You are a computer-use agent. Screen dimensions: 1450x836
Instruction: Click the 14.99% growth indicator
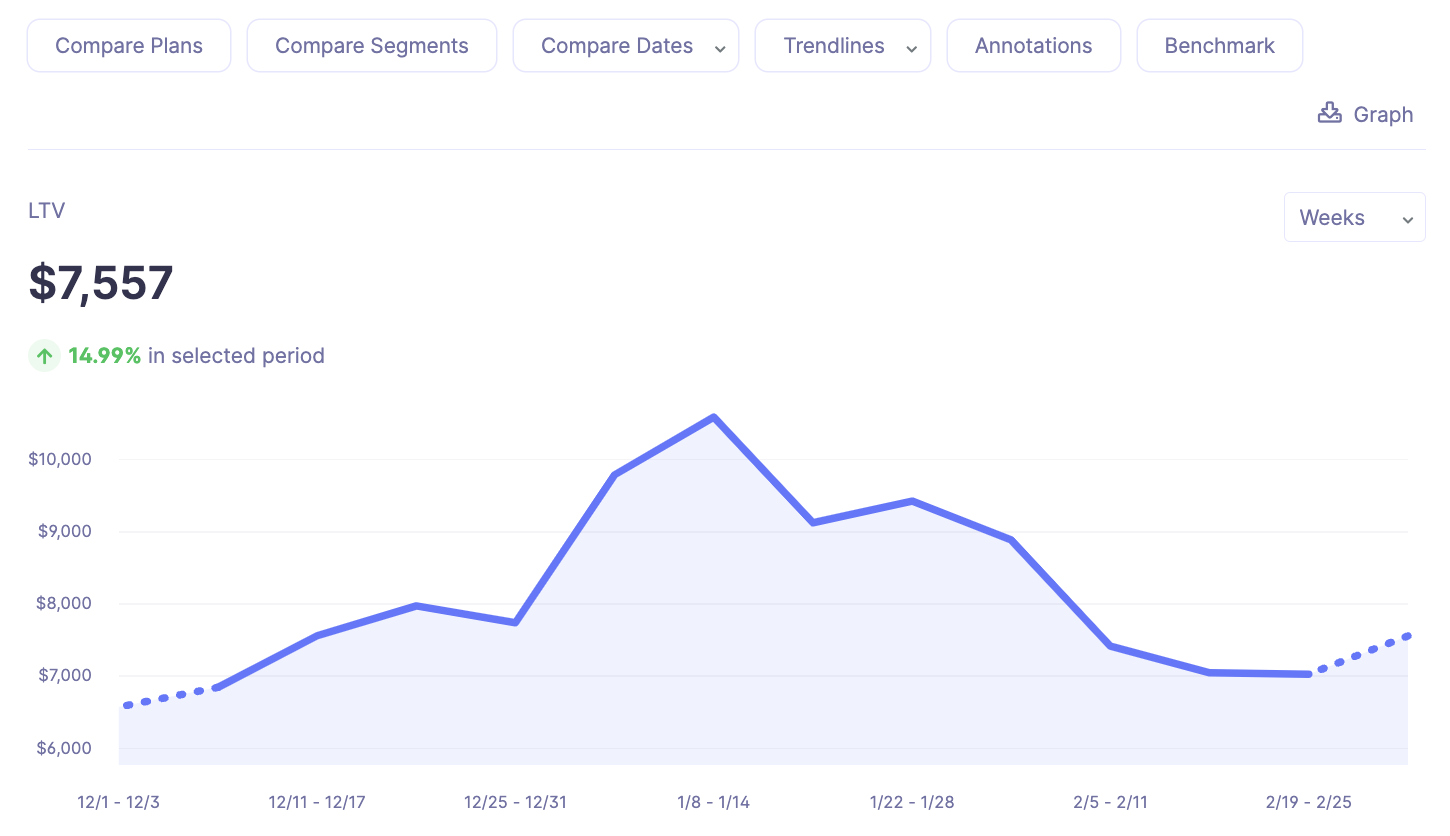coord(104,355)
